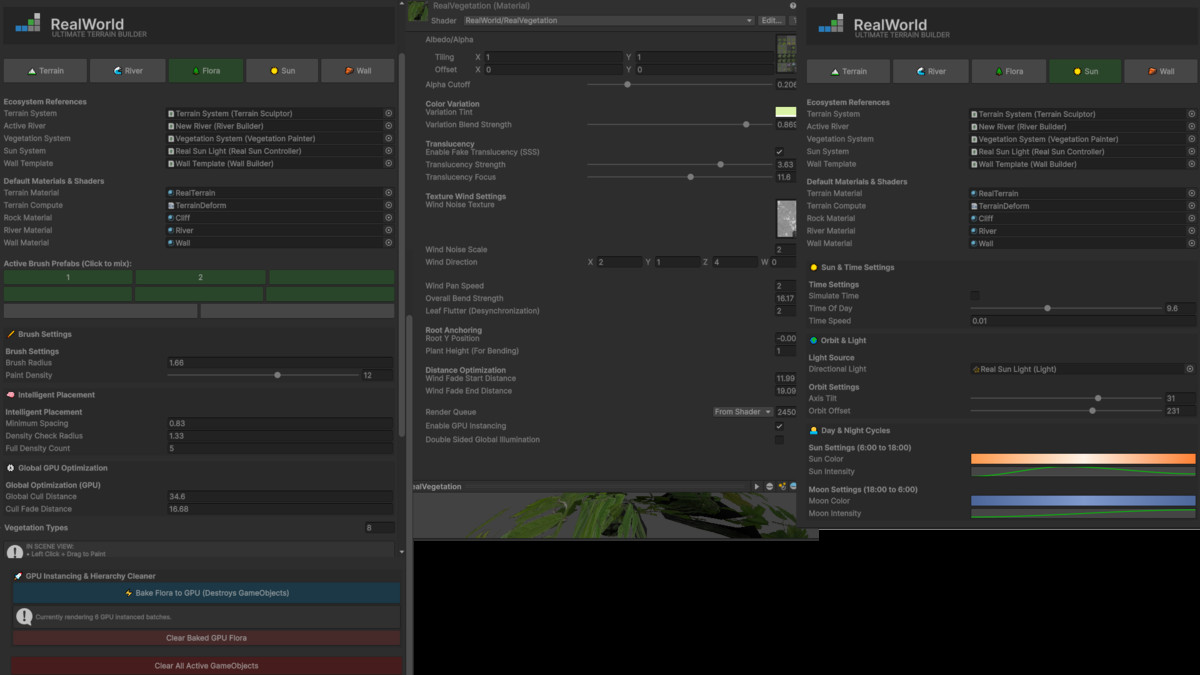Adjust the Time Of Day slider

click(x=1065, y=308)
